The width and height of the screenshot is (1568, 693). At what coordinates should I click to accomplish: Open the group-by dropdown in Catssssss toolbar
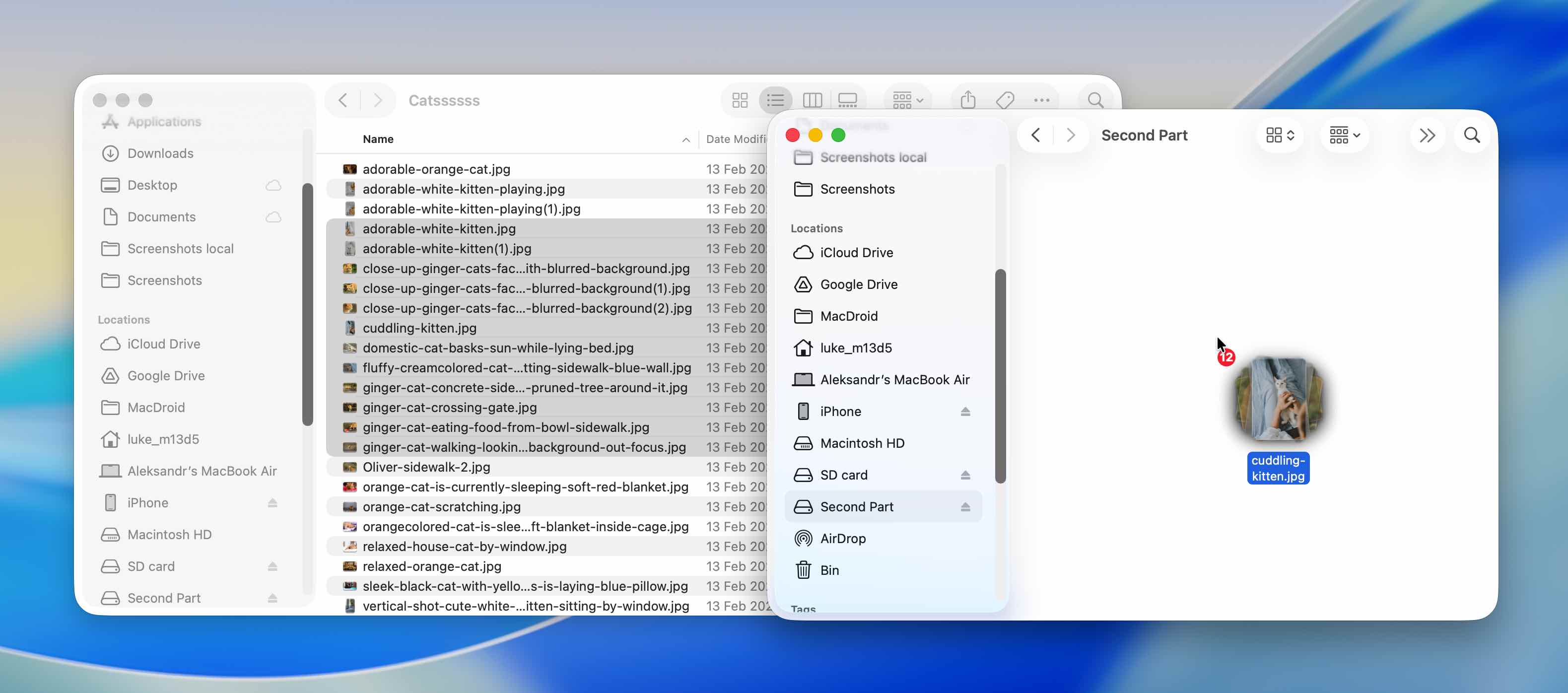tap(906, 100)
